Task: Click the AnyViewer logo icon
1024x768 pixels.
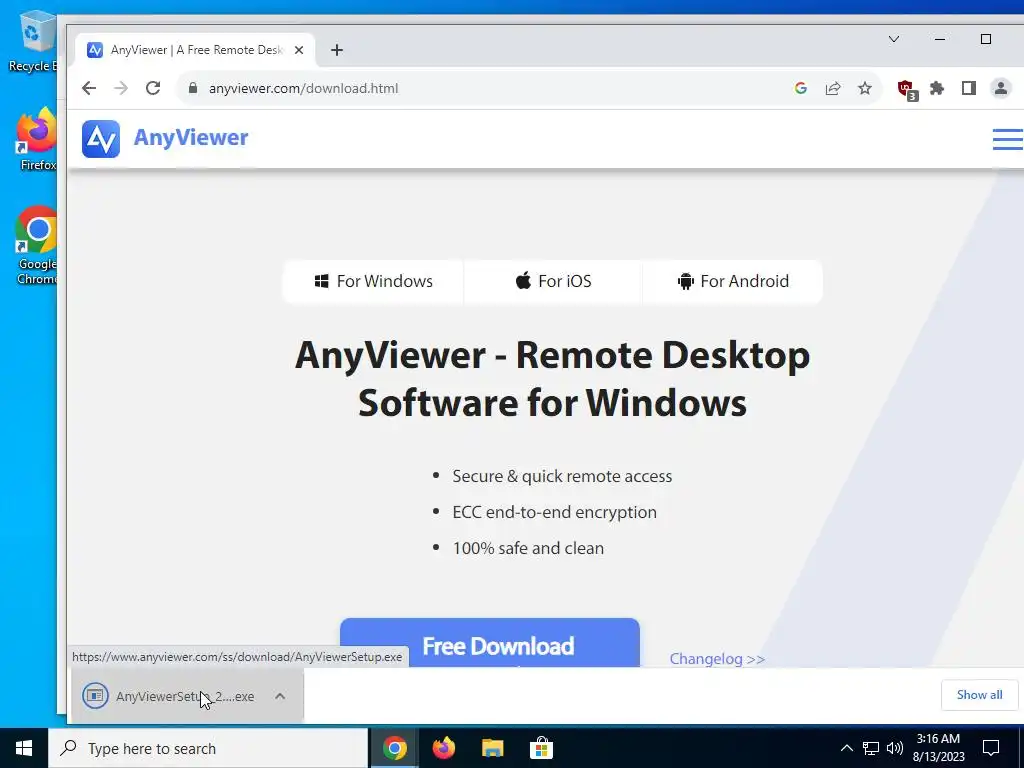Action: pos(101,138)
